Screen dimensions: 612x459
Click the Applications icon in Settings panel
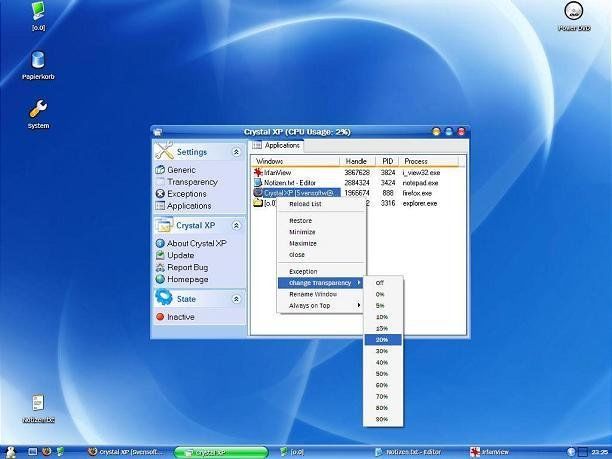(160, 205)
